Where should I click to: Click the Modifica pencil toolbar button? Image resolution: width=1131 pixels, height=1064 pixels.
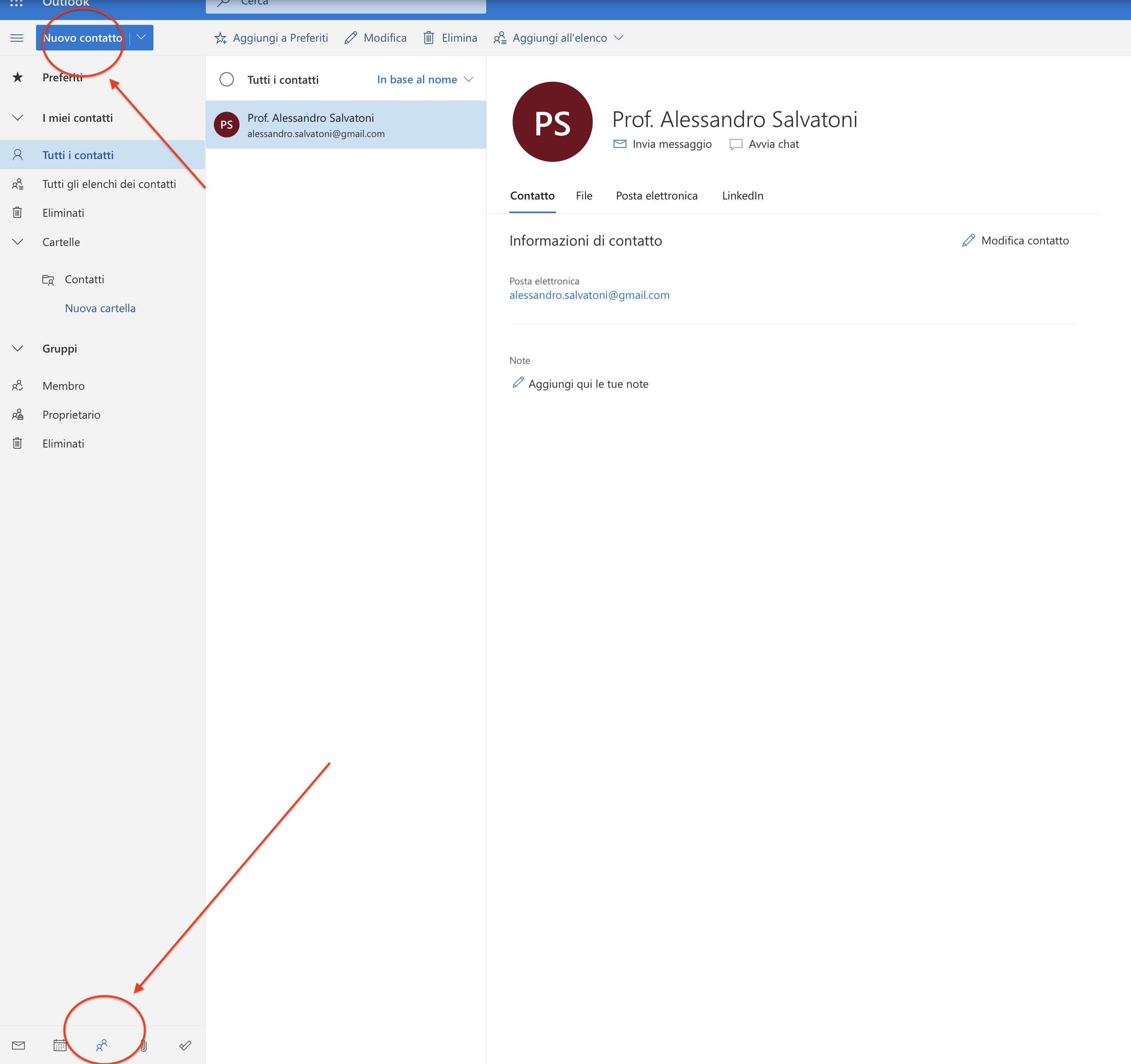(x=376, y=38)
